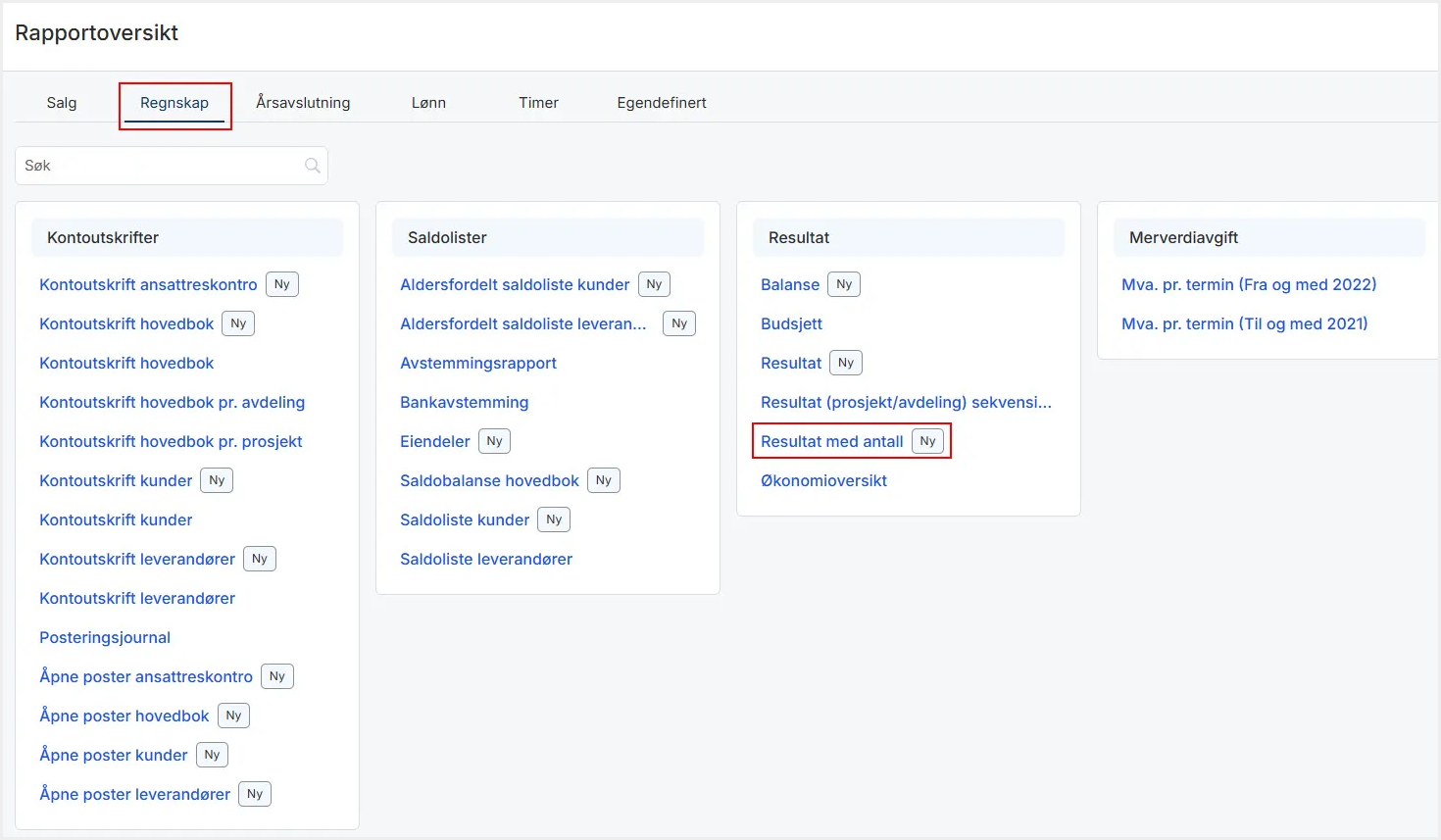Open the Balanse report
Screen dimensions: 1441x840
point(789,285)
